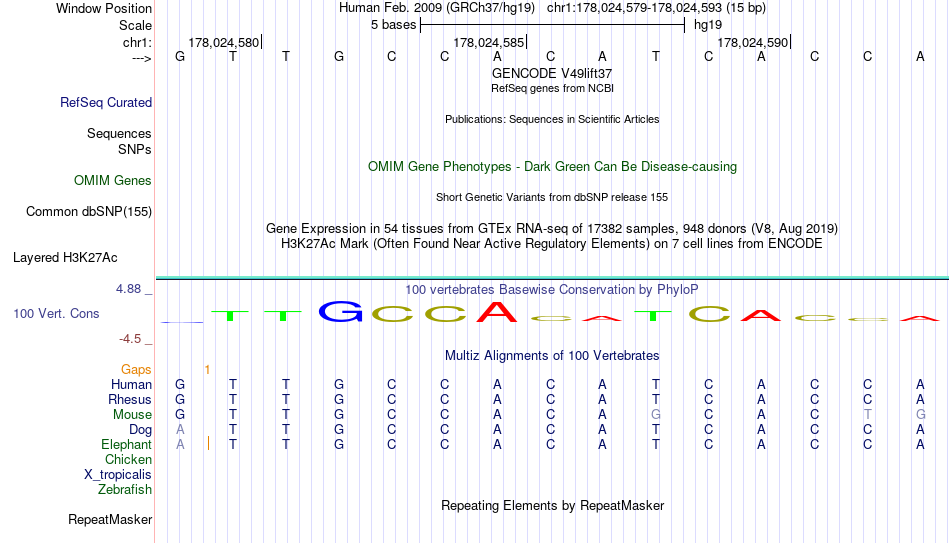Click the PhyloP minimum value -4.5
Viewport: 950px width, 543px height.
pyautogui.click(x=130, y=339)
